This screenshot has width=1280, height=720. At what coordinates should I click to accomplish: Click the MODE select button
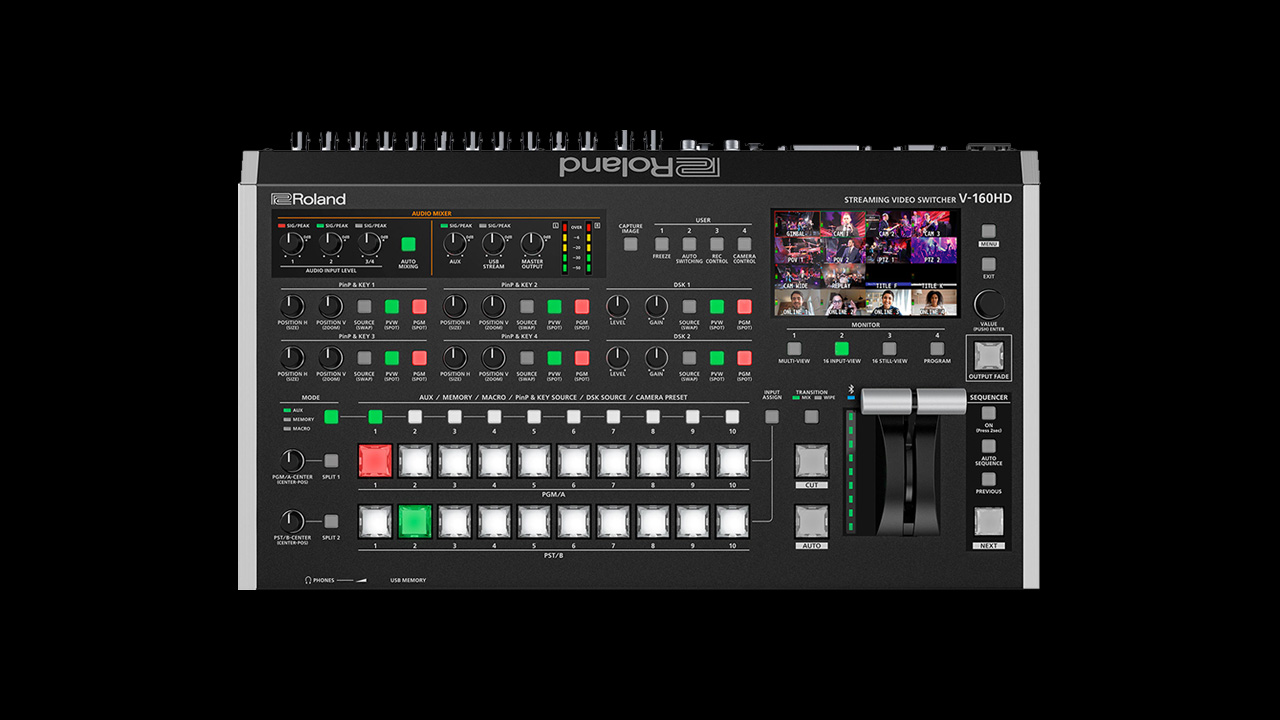[331, 417]
